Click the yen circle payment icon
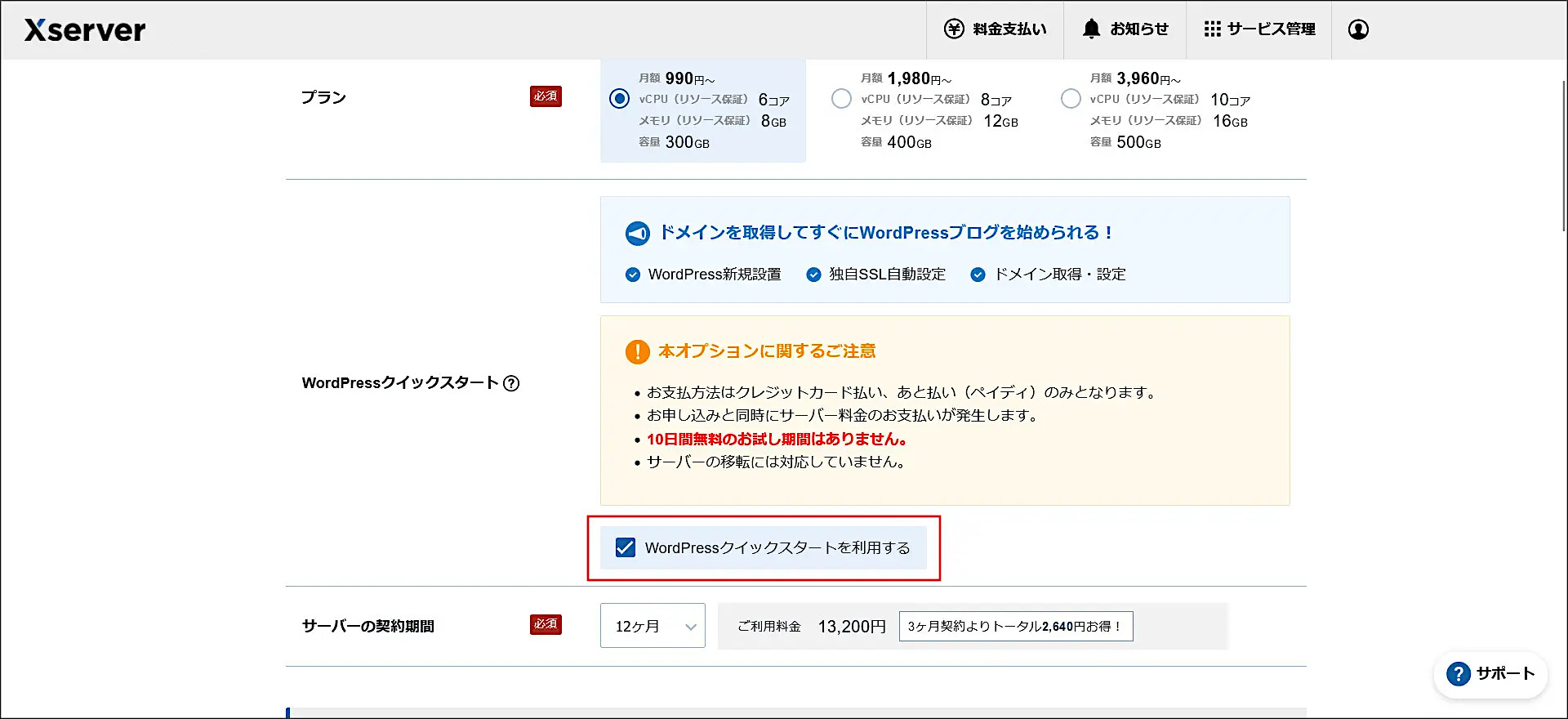Image resolution: width=1568 pixels, height=719 pixels. (x=954, y=29)
